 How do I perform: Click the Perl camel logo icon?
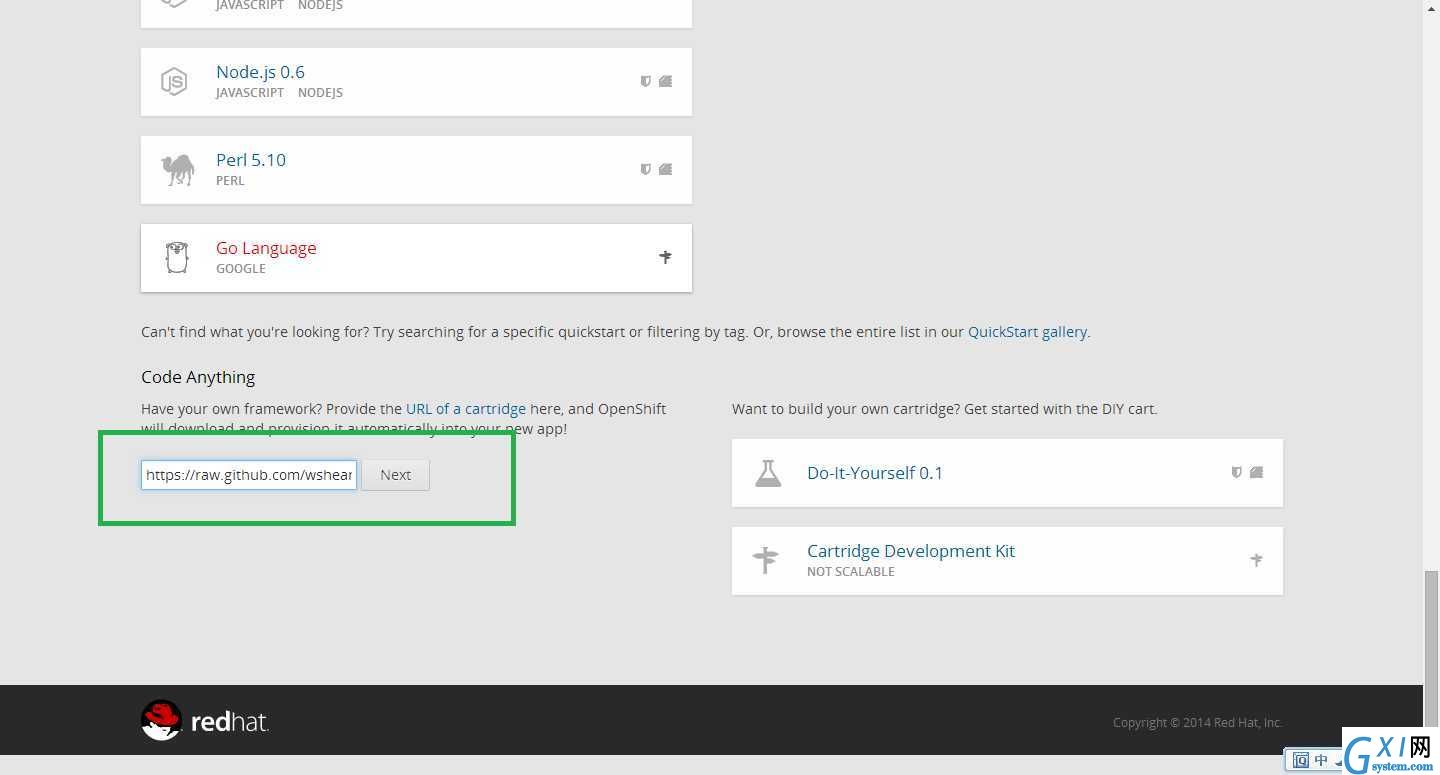point(177,169)
